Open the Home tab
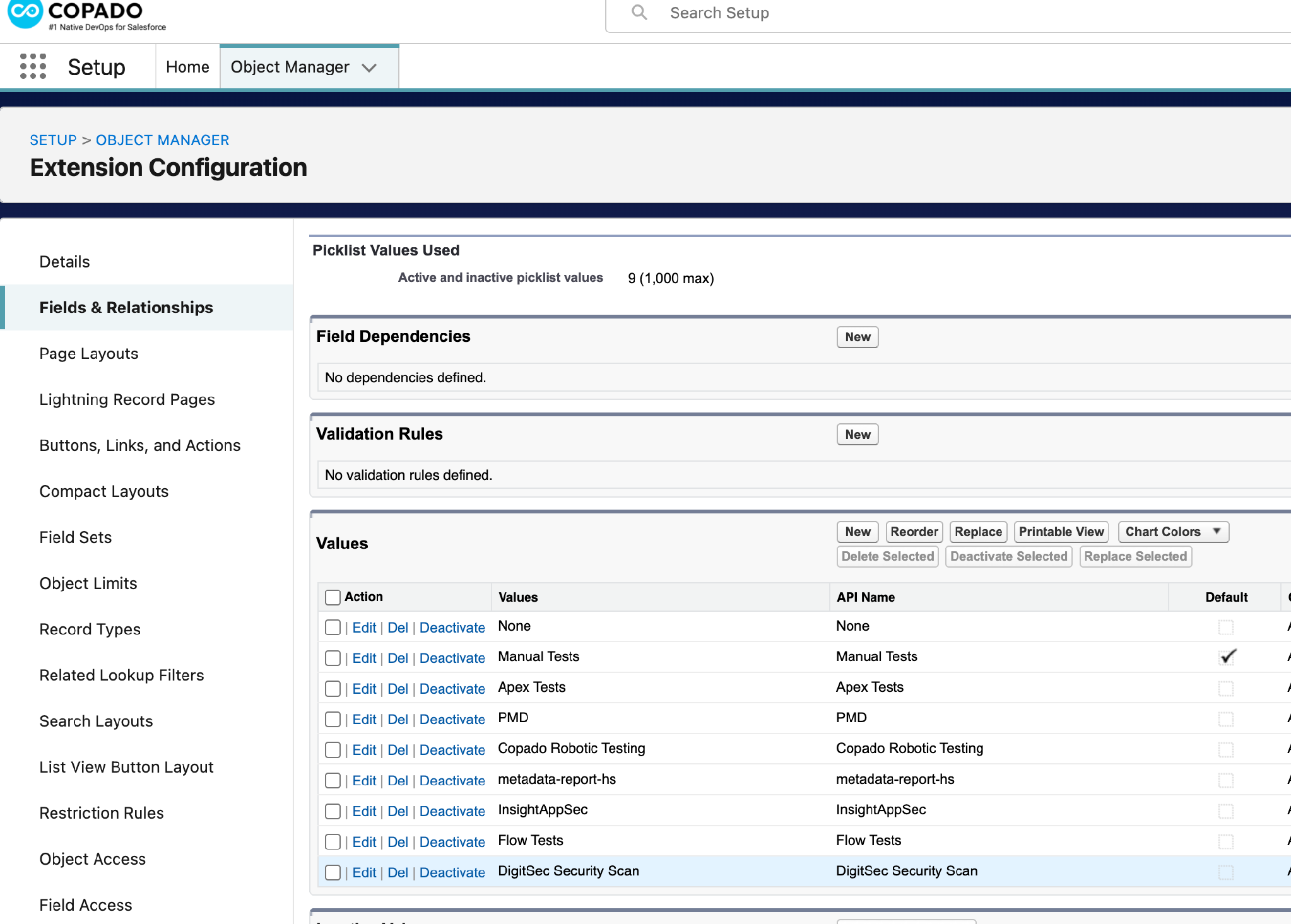This screenshot has height=924, width=1291. pos(187,67)
